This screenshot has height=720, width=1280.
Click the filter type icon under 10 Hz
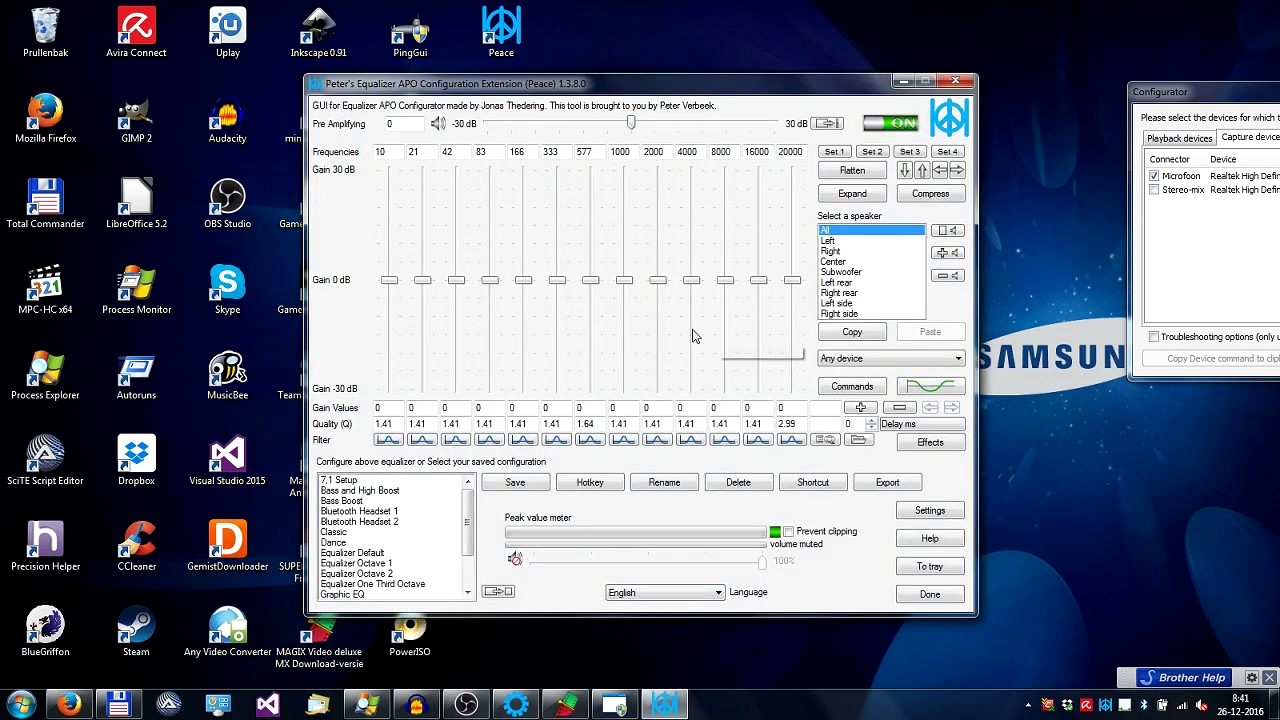coord(388,440)
